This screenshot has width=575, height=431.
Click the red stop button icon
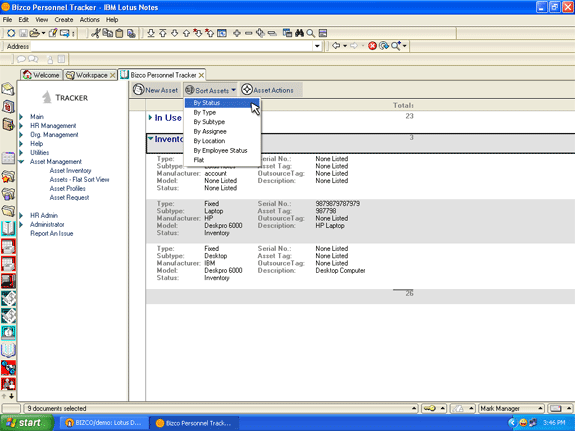point(372,46)
